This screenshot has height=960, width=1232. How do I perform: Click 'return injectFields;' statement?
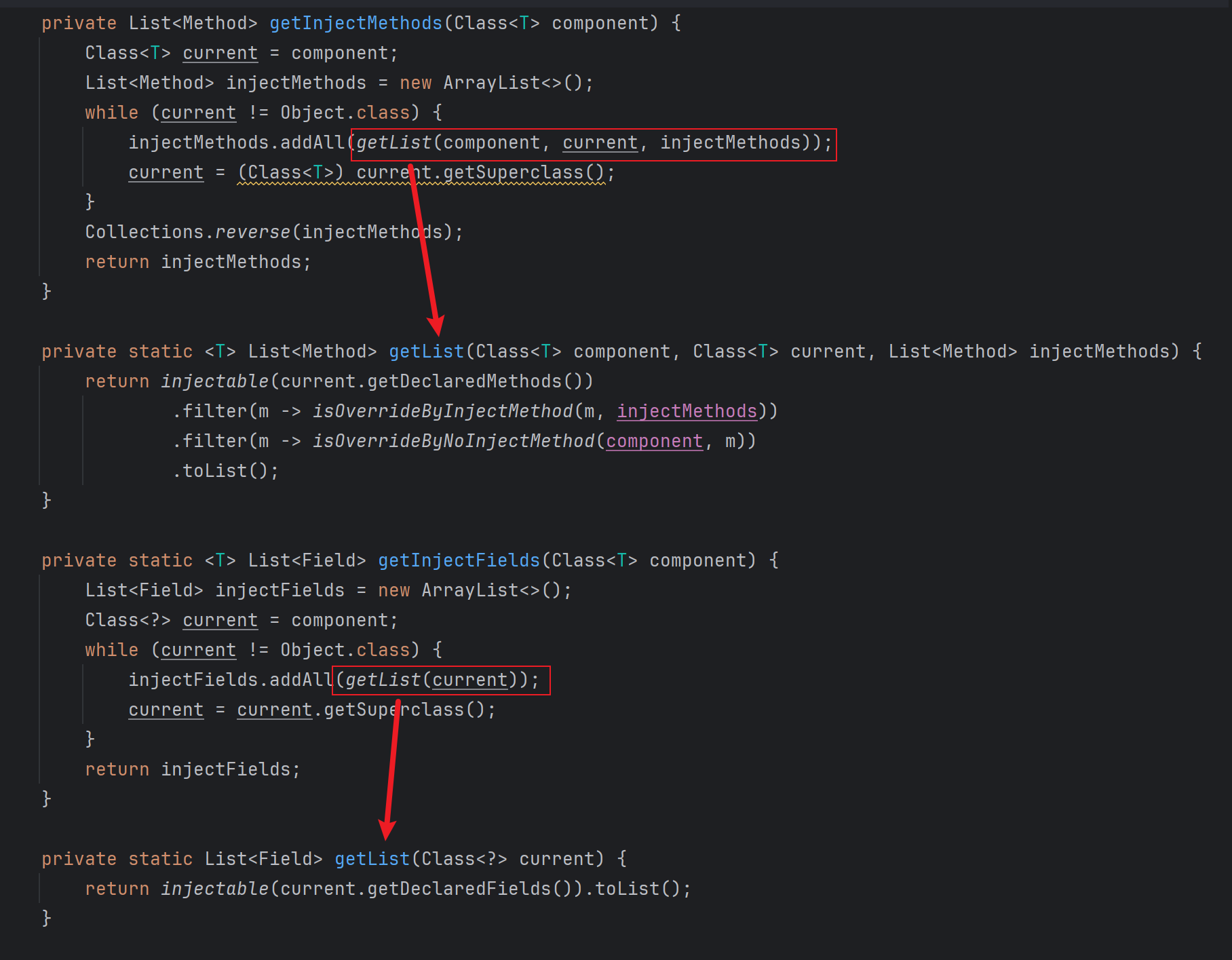click(193, 769)
